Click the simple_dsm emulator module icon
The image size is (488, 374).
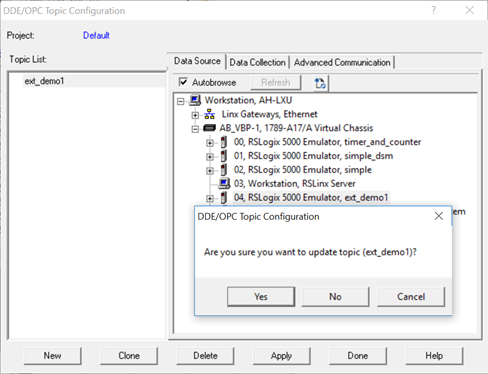224,156
